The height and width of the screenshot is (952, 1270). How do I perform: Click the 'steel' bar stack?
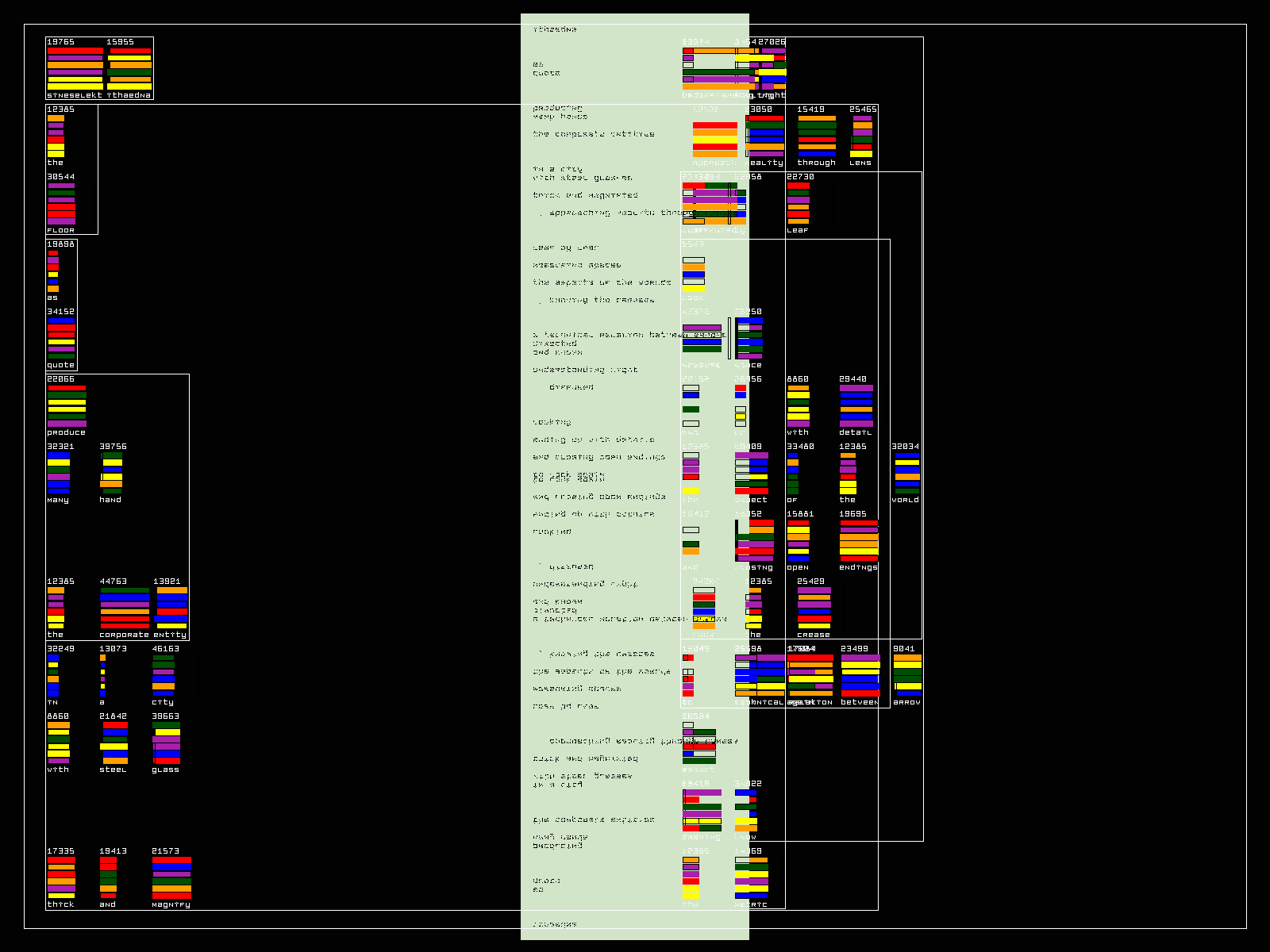tap(114, 743)
